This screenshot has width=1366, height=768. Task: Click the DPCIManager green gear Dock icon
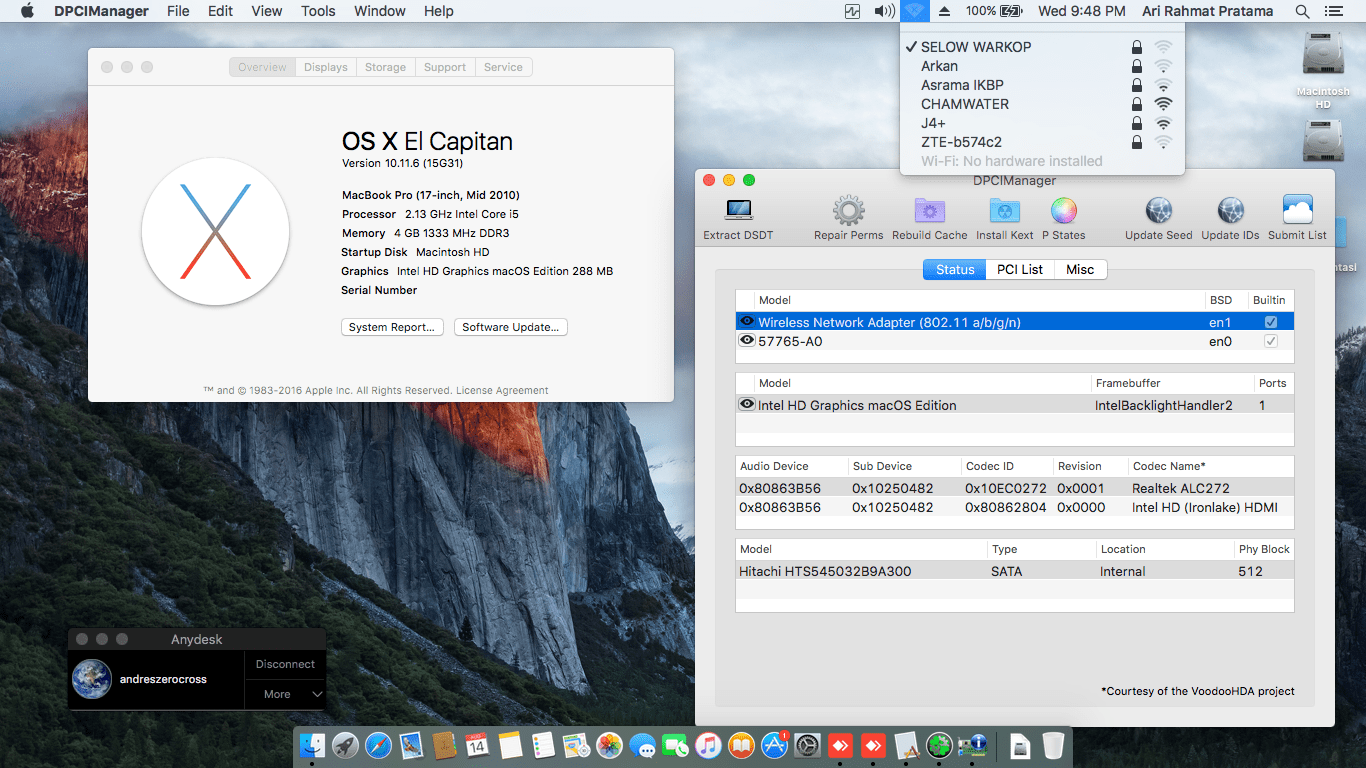[938, 745]
